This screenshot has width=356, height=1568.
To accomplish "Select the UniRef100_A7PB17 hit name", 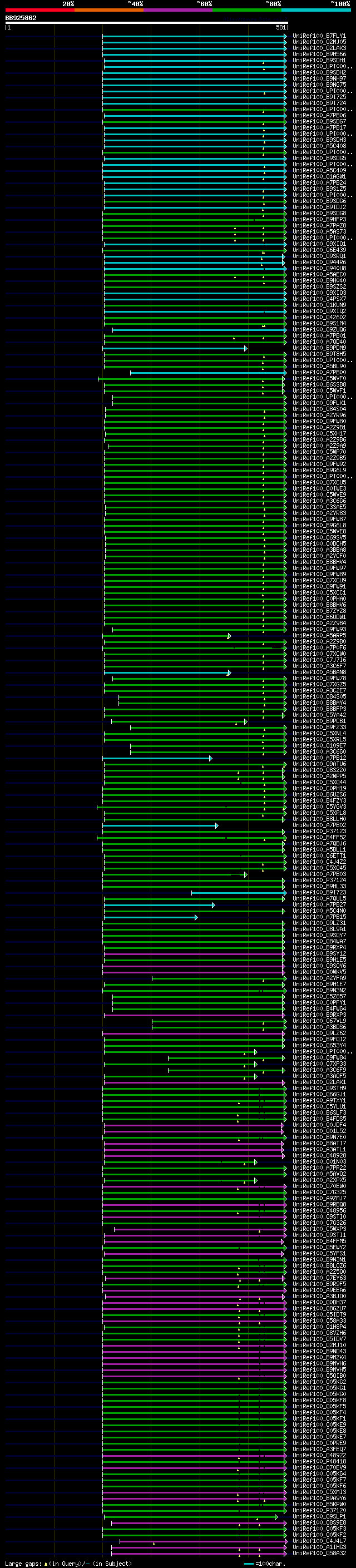I will coord(319,128).
